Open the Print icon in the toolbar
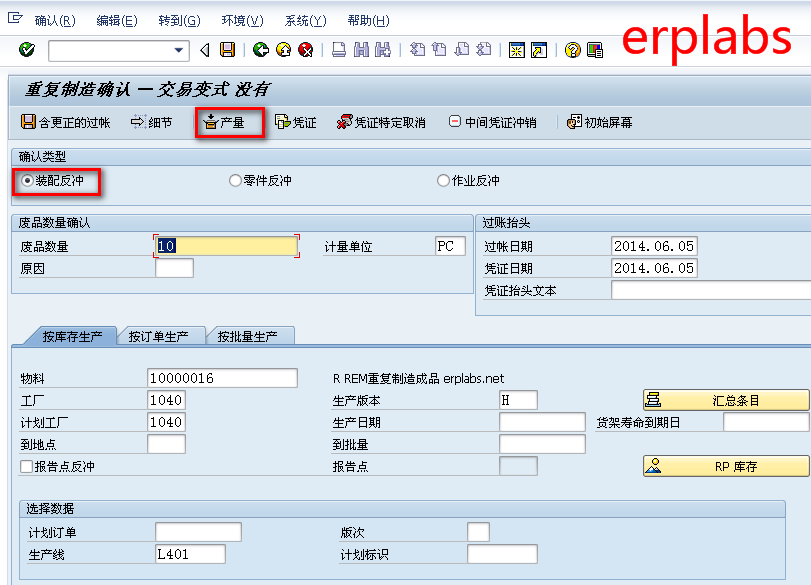The height and width of the screenshot is (585, 811). (336, 51)
